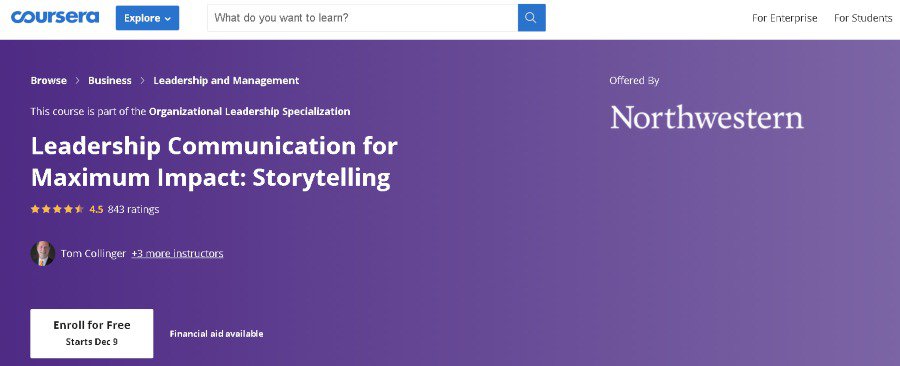Click Tom Collinger's profile photo
Viewport: 900px width, 366px height.
click(x=42, y=254)
